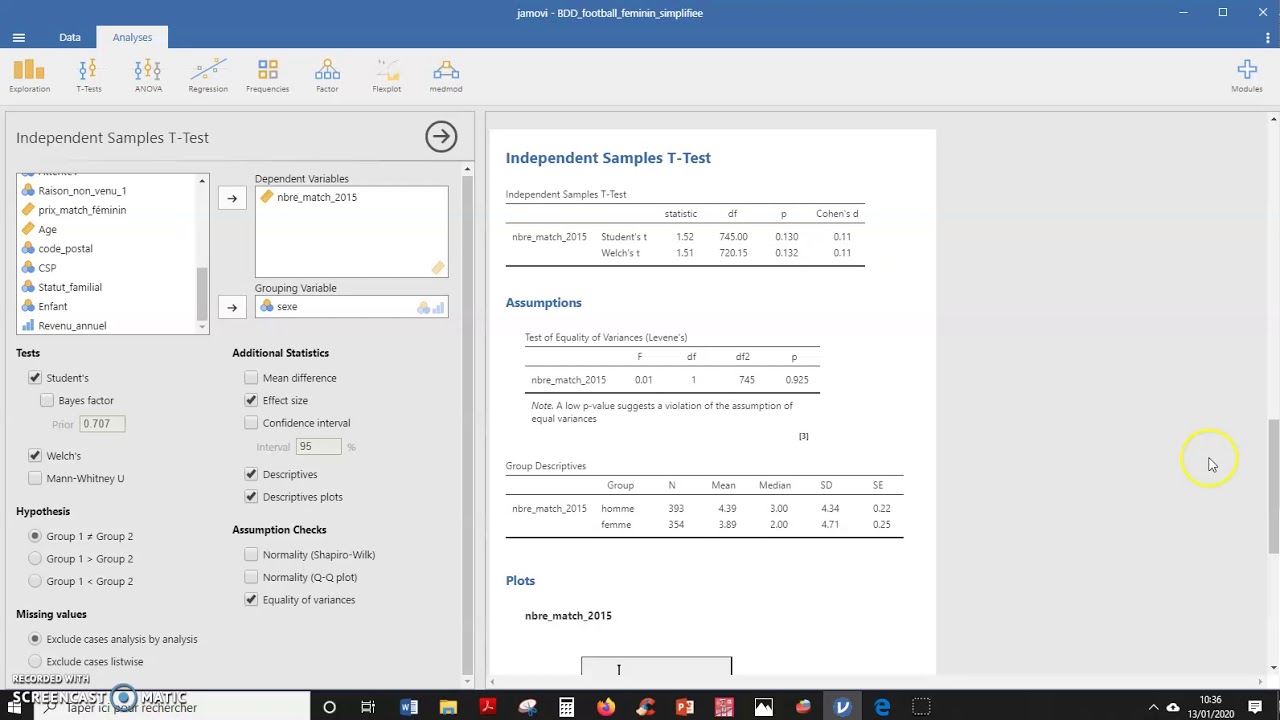Select Group 1 > Group 2 hypothesis
Screen dimensions: 1280x720
35,559
